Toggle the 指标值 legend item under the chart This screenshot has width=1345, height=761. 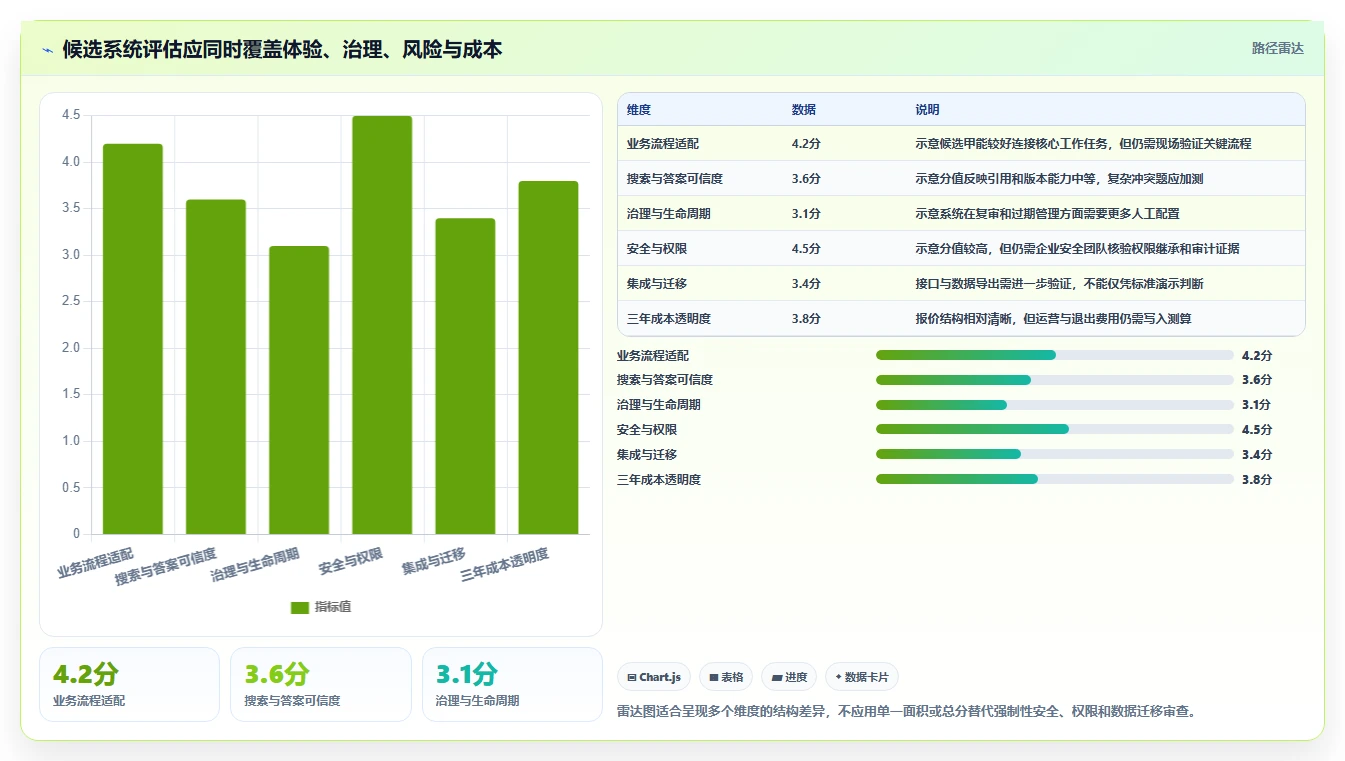[321, 607]
